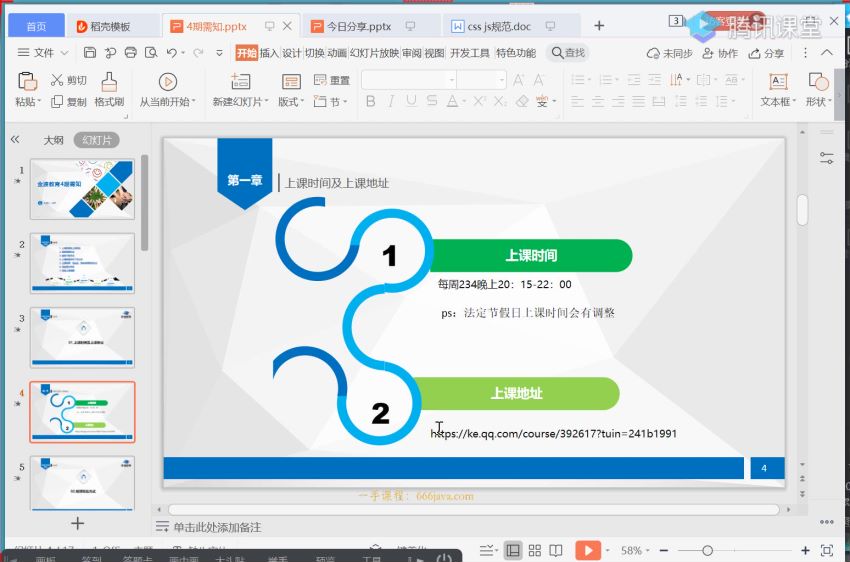Click the course URL link on slide

(554, 434)
